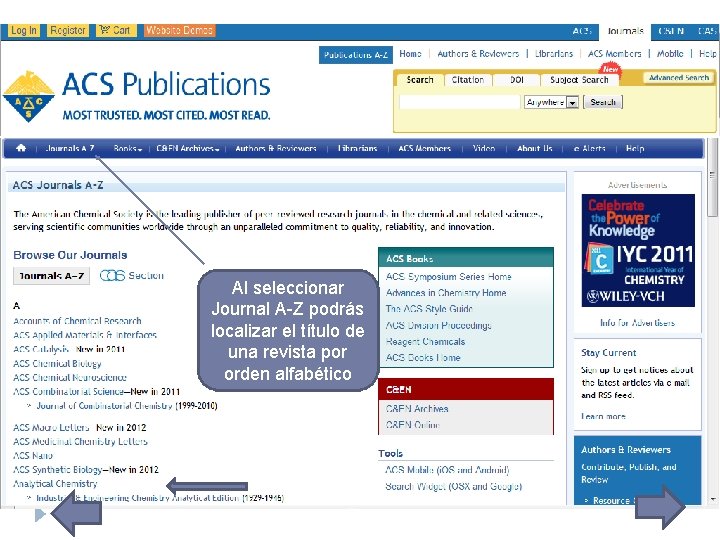Viewport: 720px width, 540px height.
Task: Expand the C&EN Archives dropdown menu
Action: 187,148
